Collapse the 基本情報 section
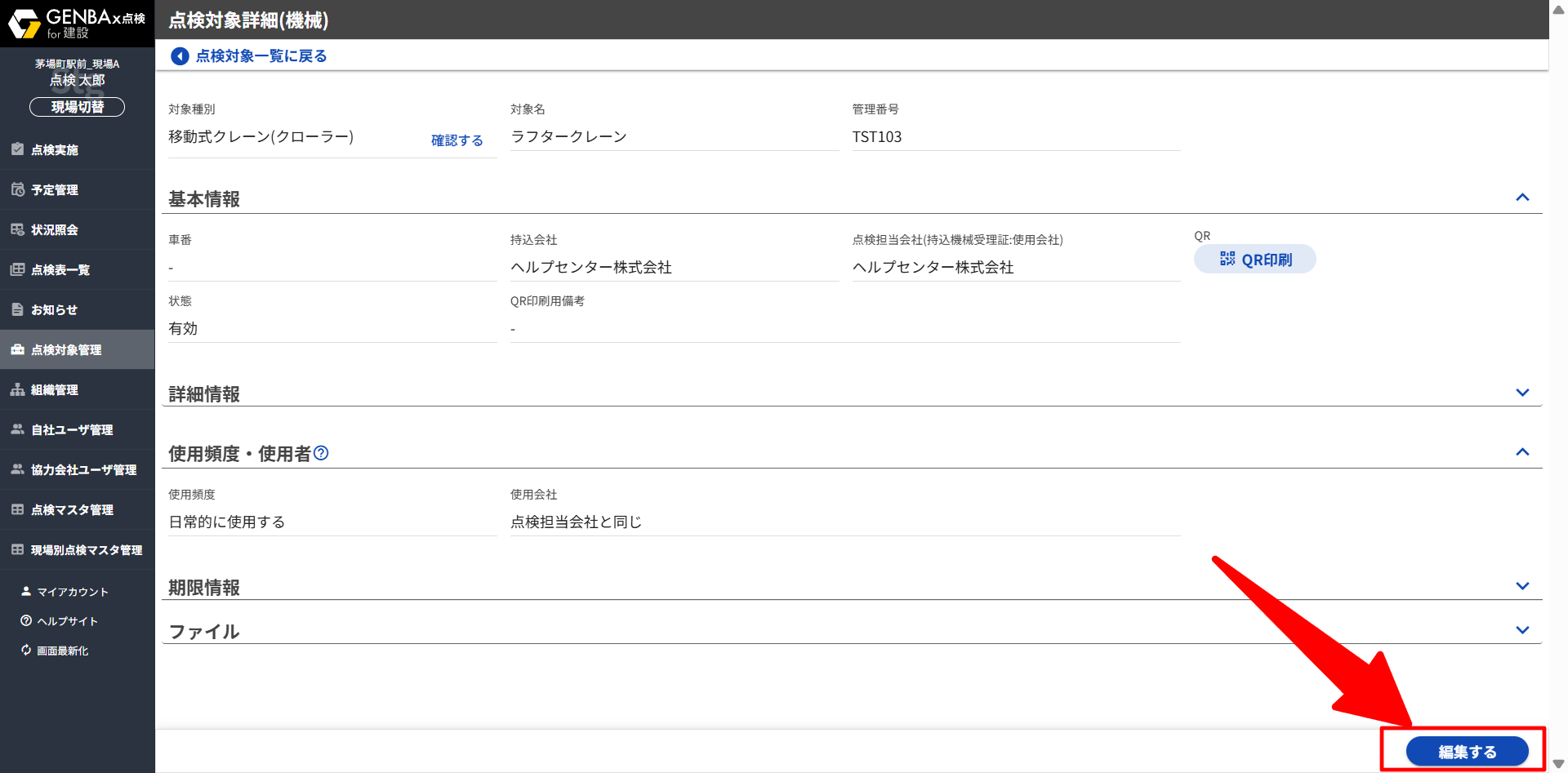 (x=1522, y=198)
